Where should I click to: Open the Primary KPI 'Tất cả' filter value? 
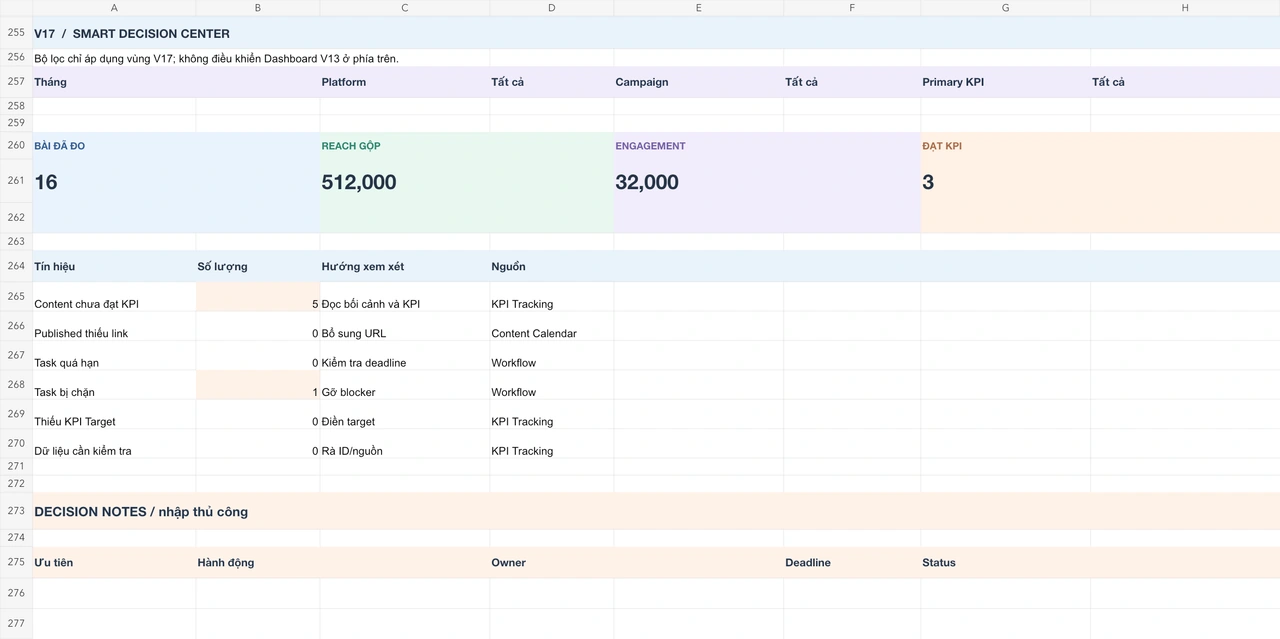1108,82
